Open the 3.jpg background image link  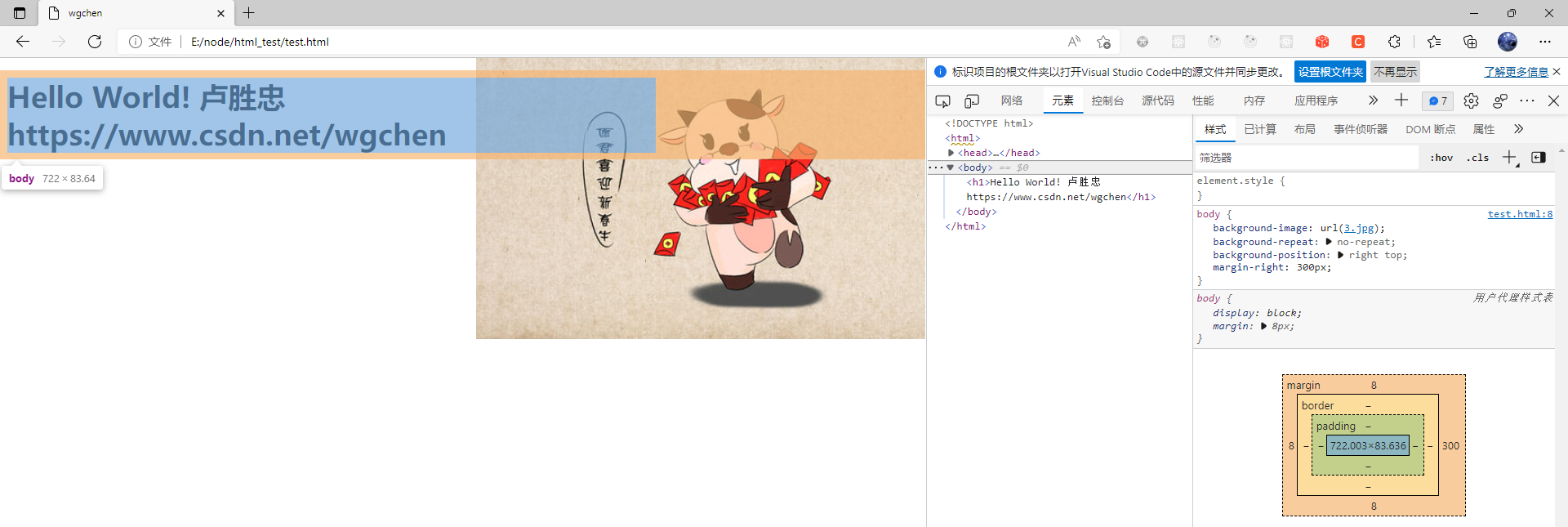tap(1359, 228)
